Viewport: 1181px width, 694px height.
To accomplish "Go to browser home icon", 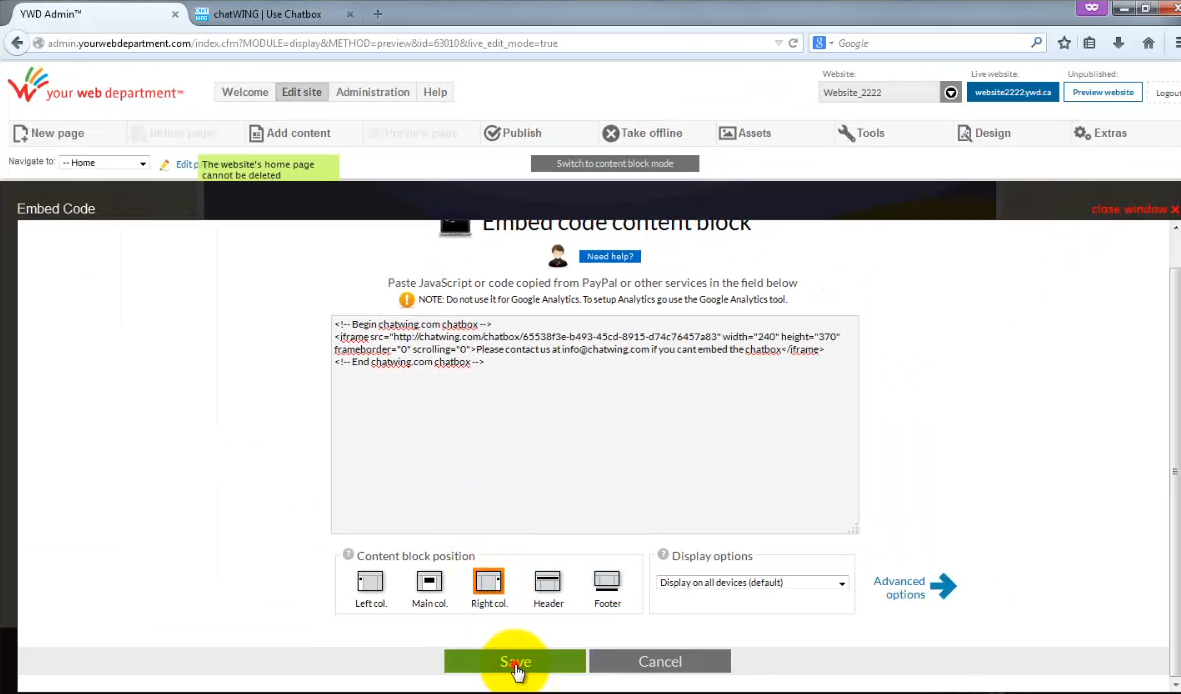I will (1148, 43).
